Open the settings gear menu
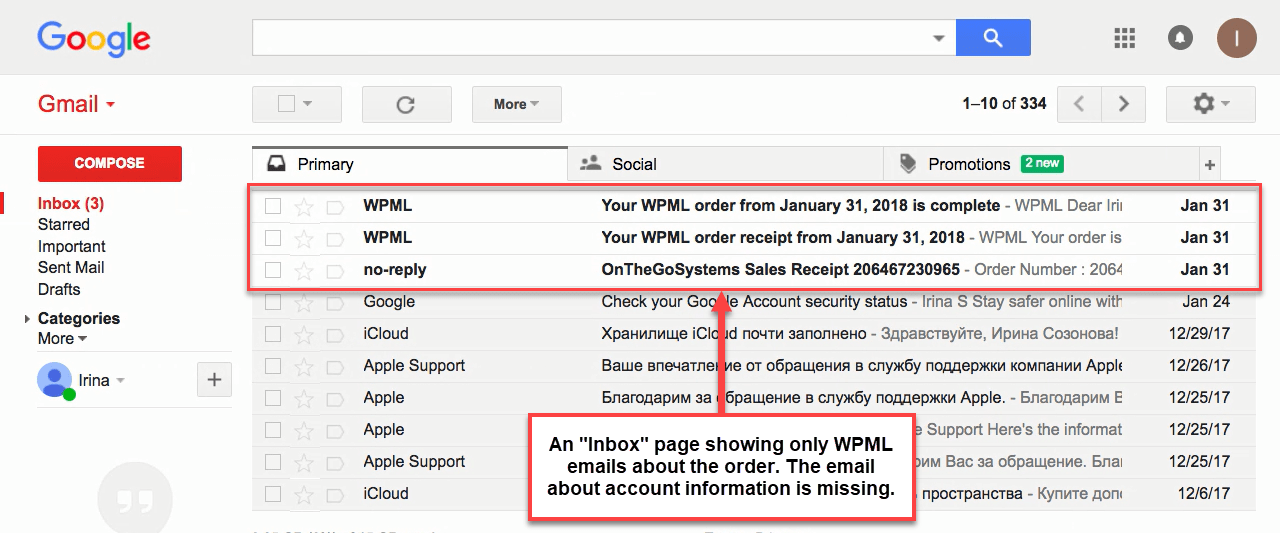1280x533 pixels. pyautogui.click(x=1211, y=104)
